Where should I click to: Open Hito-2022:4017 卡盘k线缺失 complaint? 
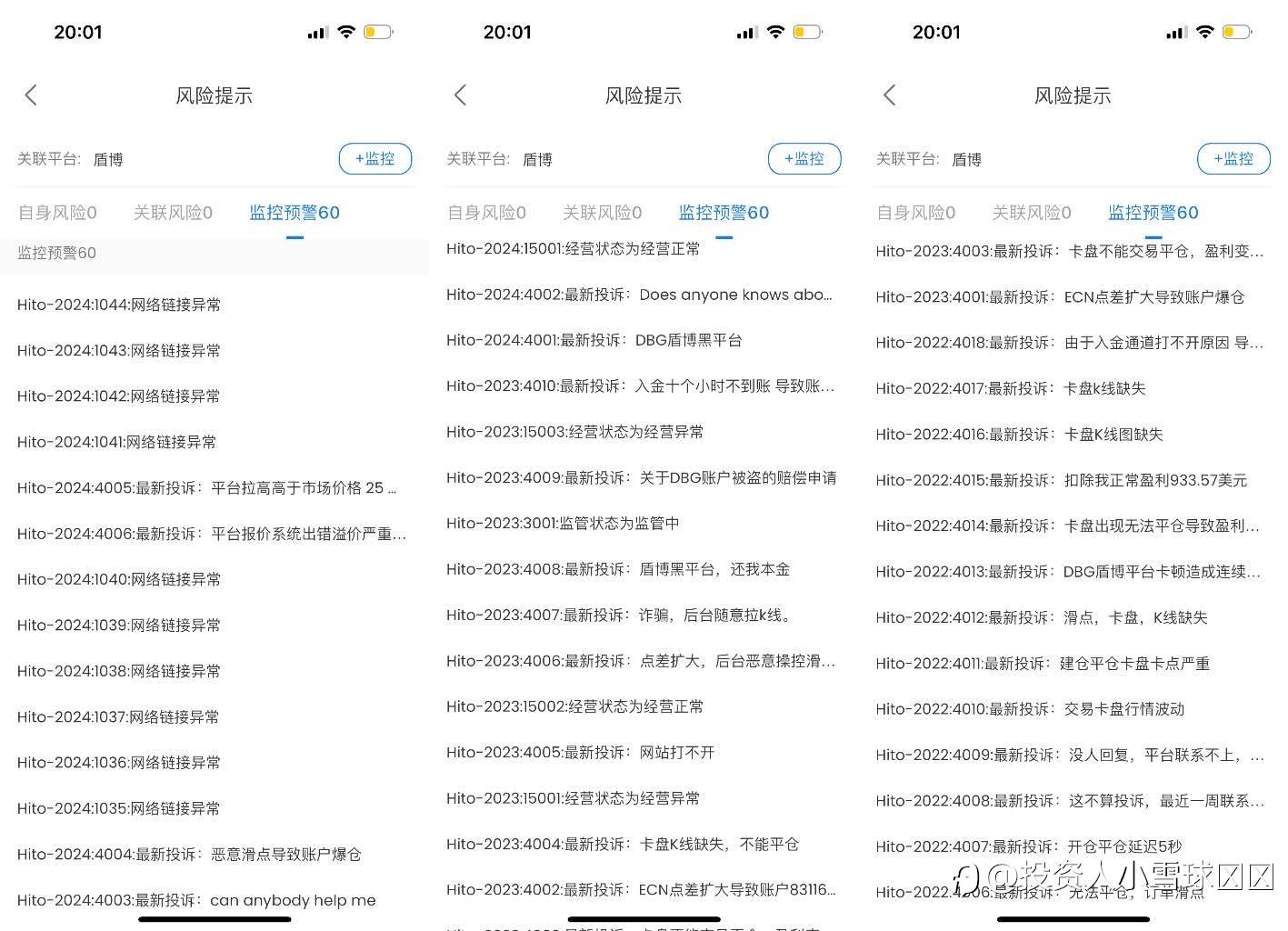pos(1011,388)
